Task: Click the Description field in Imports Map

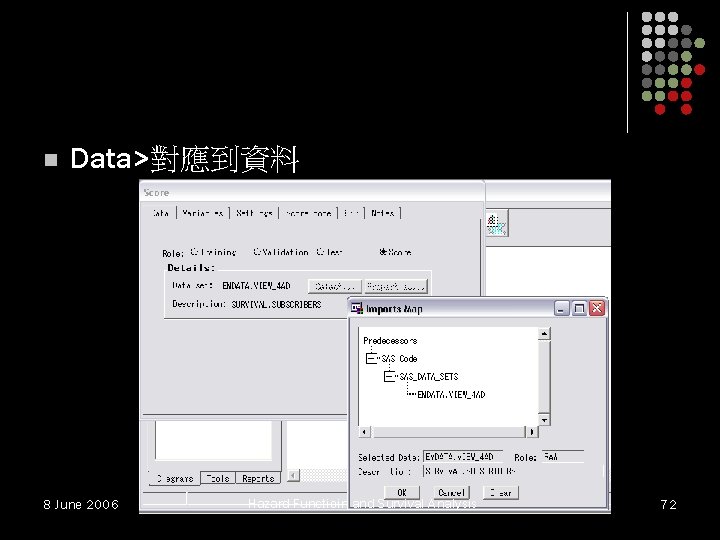Action: (513, 471)
